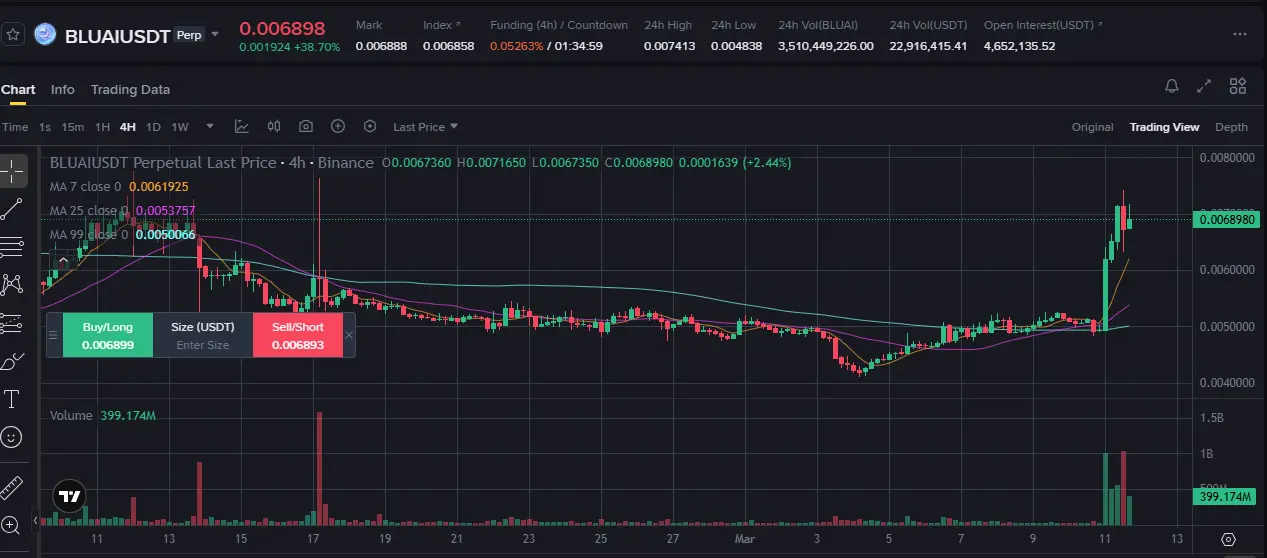Open price alerts with the bell icon
The image size is (1267, 558).
1172,87
